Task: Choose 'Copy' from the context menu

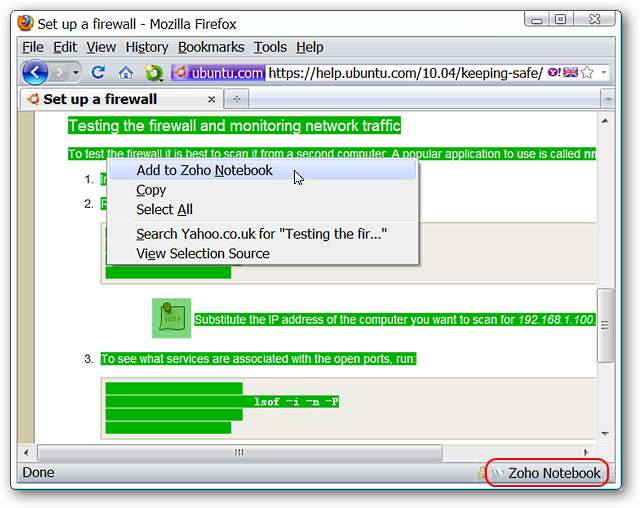Action: click(x=263, y=190)
